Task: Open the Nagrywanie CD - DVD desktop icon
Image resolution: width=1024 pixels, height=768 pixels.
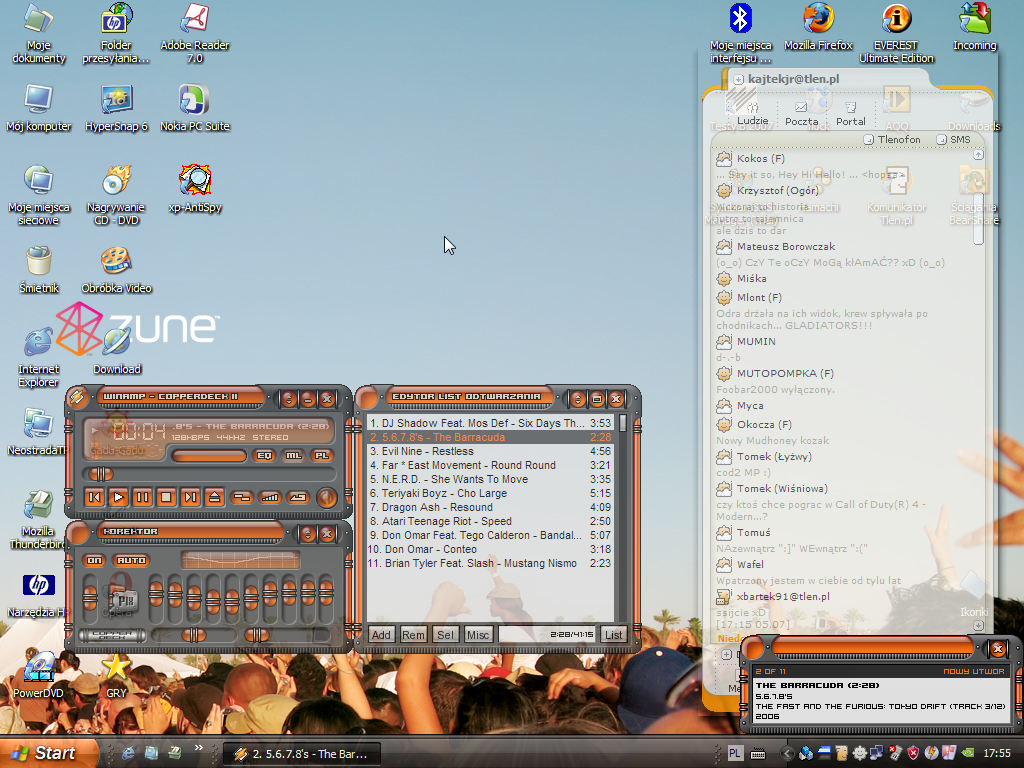Action: [x=116, y=195]
